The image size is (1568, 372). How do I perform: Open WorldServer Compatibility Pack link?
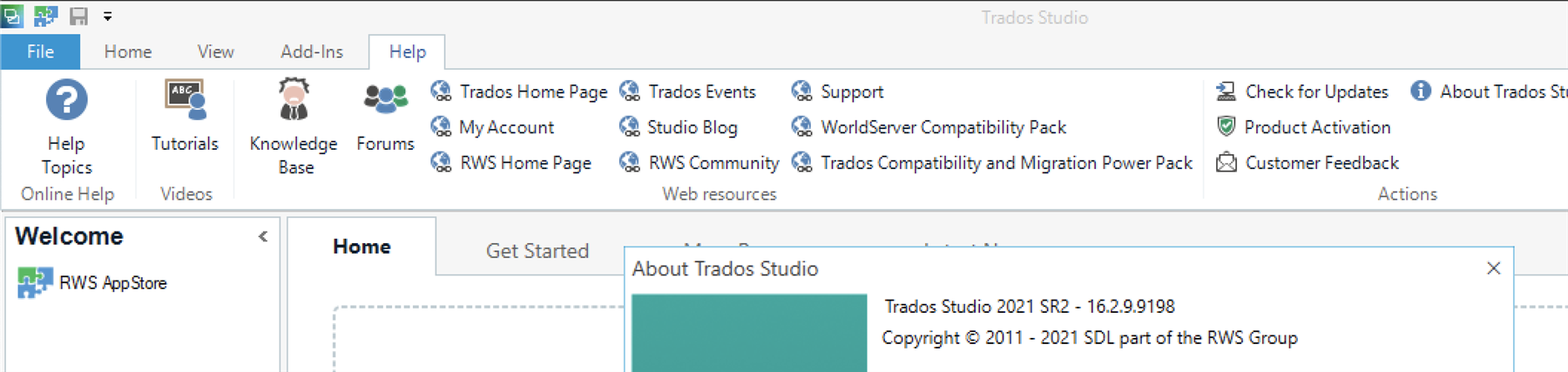pyautogui.click(x=929, y=127)
